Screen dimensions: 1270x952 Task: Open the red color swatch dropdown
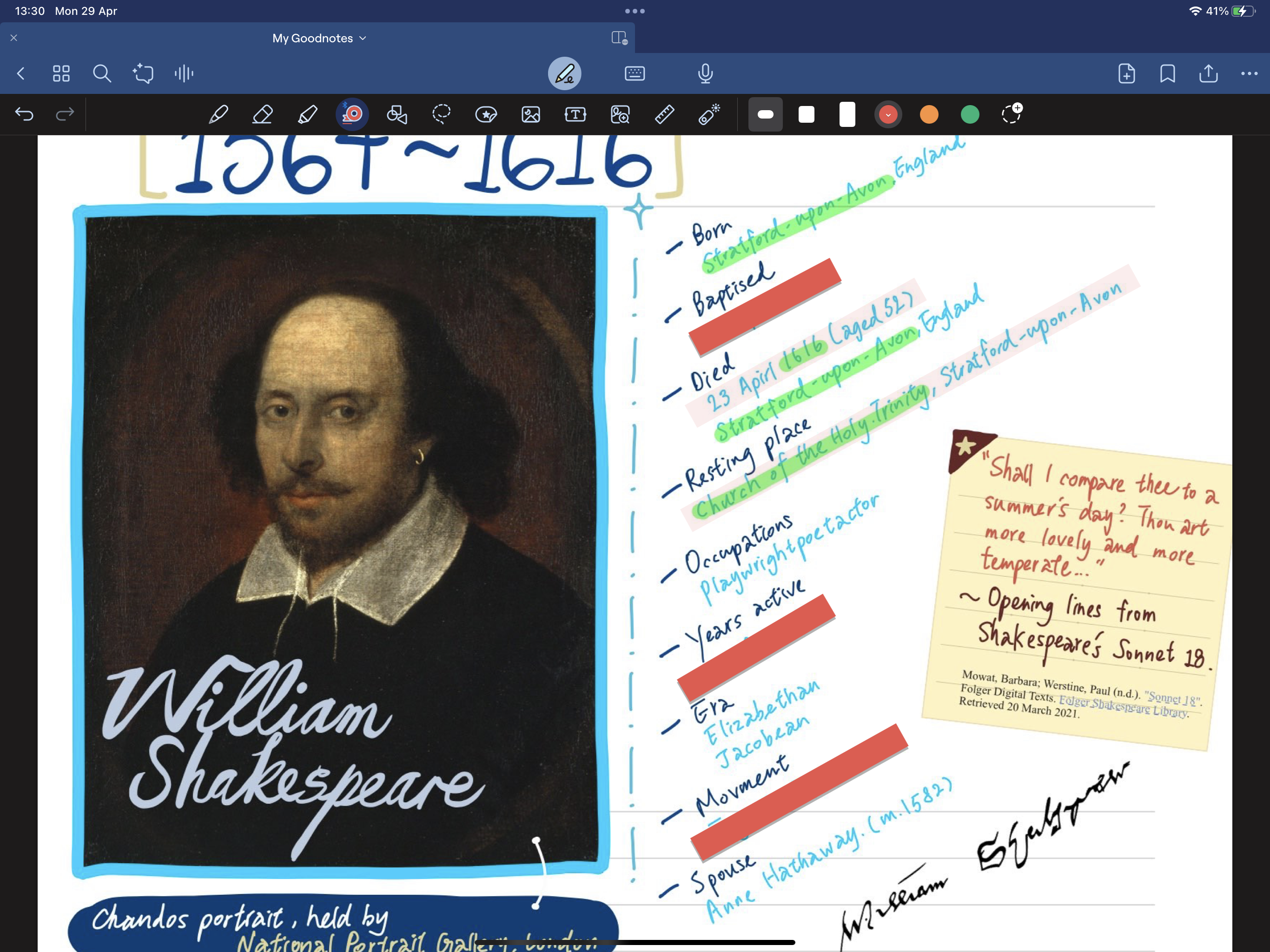point(888,114)
